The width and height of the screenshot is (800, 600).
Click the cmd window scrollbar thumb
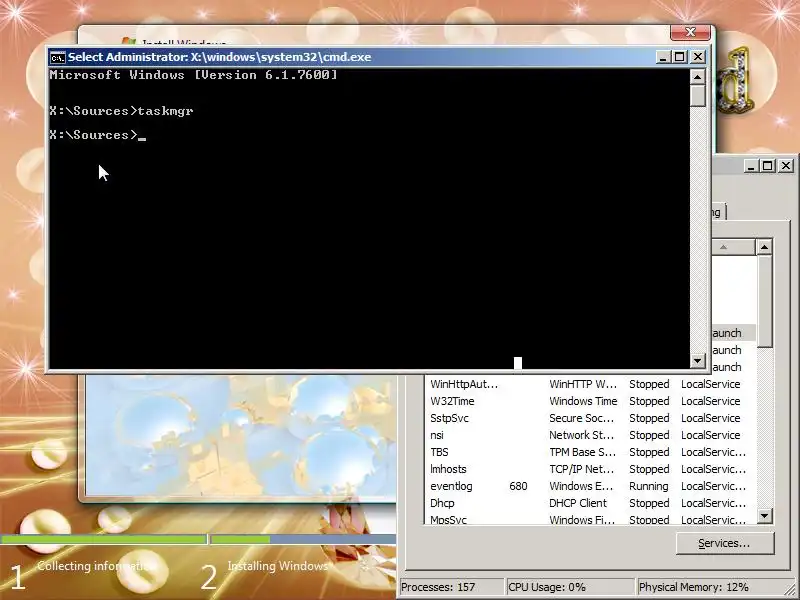(x=697, y=96)
